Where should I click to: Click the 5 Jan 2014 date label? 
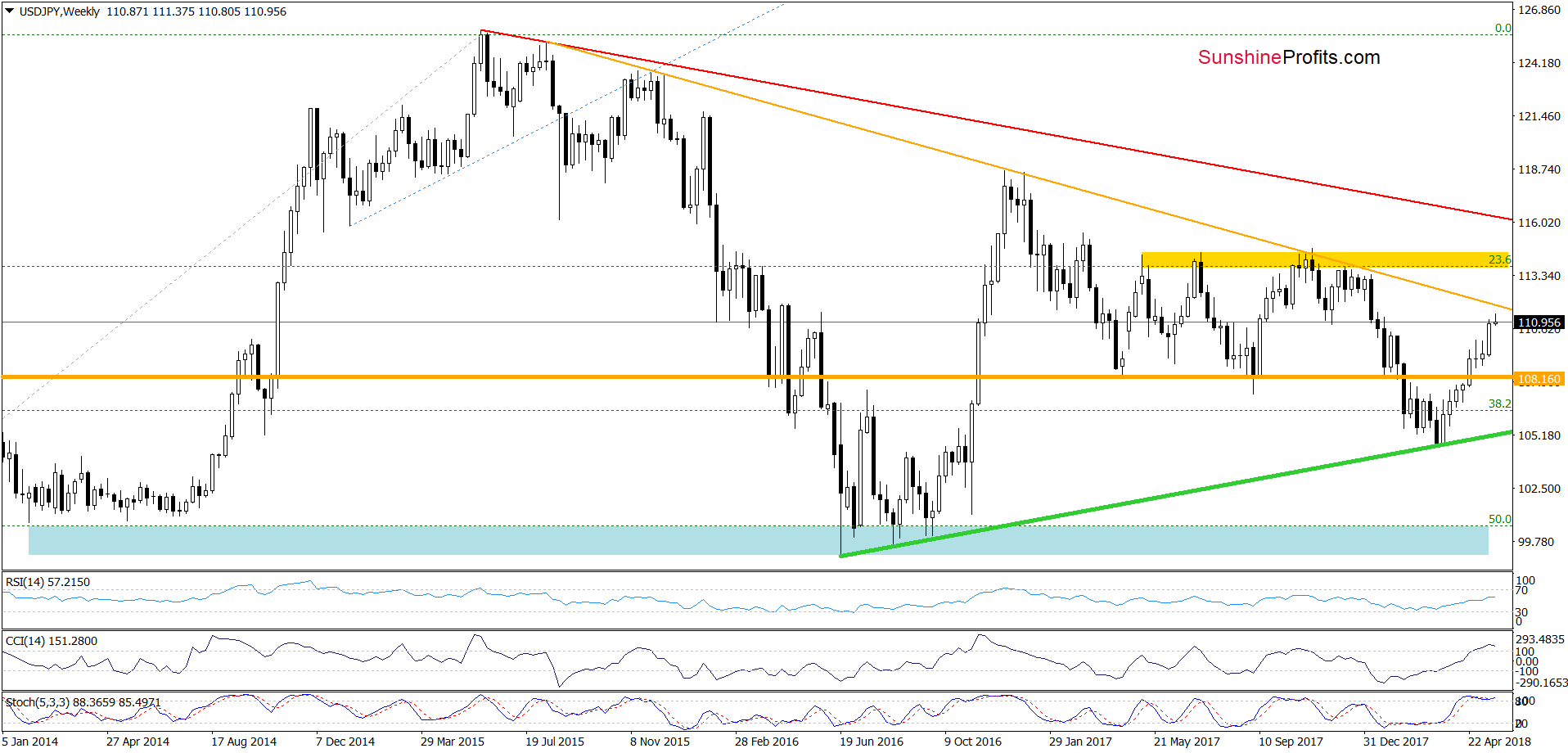30,742
